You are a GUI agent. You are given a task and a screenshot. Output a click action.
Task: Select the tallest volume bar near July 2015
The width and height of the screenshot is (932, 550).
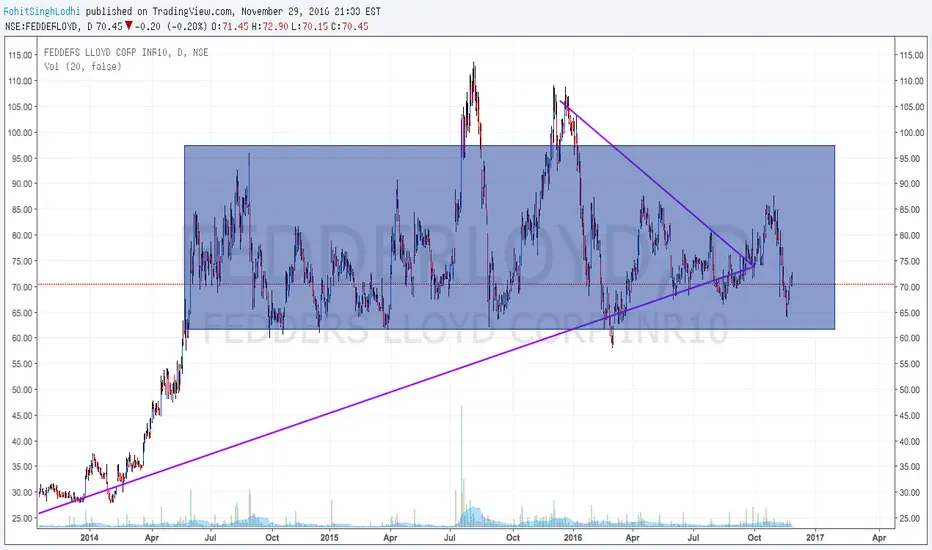tap(461, 466)
